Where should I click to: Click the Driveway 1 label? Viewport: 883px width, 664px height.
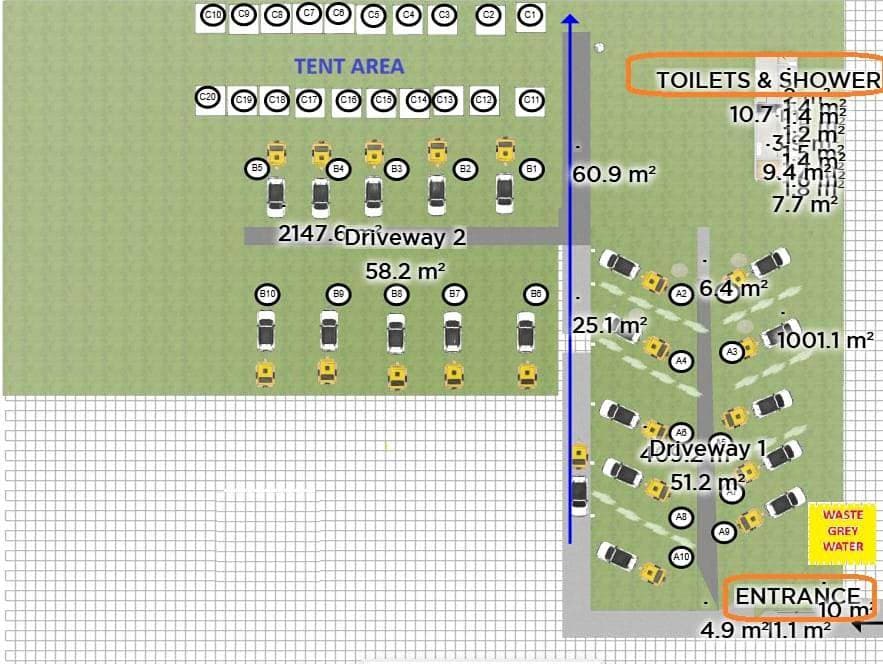[x=708, y=449]
